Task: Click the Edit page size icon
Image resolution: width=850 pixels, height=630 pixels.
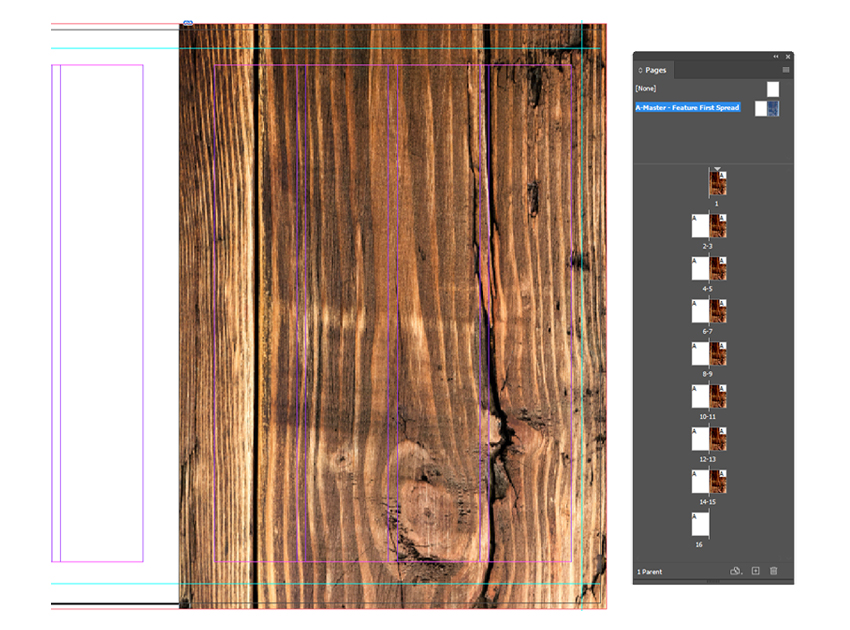Action: 736,571
